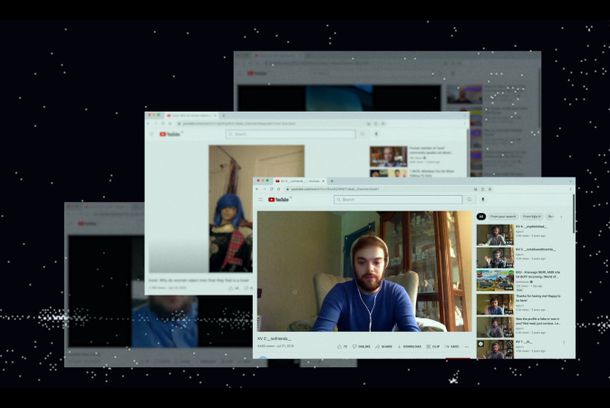The image size is (610, 408).
Task: Open the colorful cartoon recommended video thumbnail
Action: 495,280
